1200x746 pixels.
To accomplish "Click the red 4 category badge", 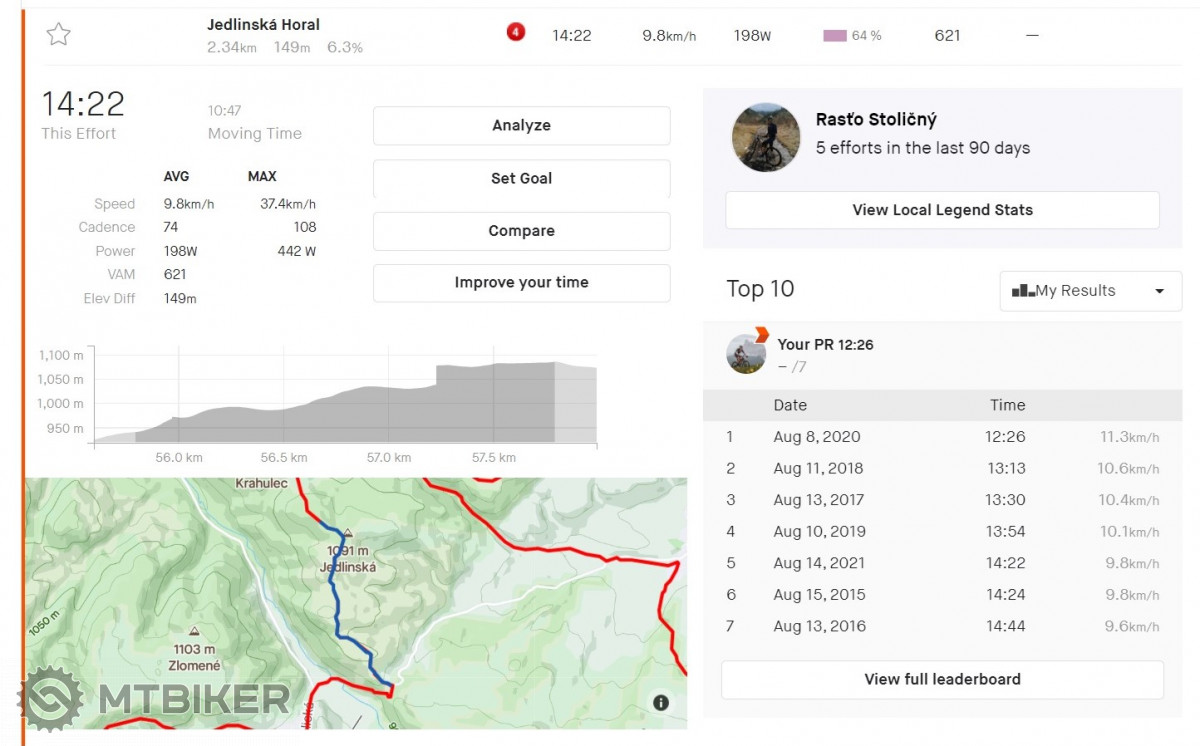I will (515, 32).
